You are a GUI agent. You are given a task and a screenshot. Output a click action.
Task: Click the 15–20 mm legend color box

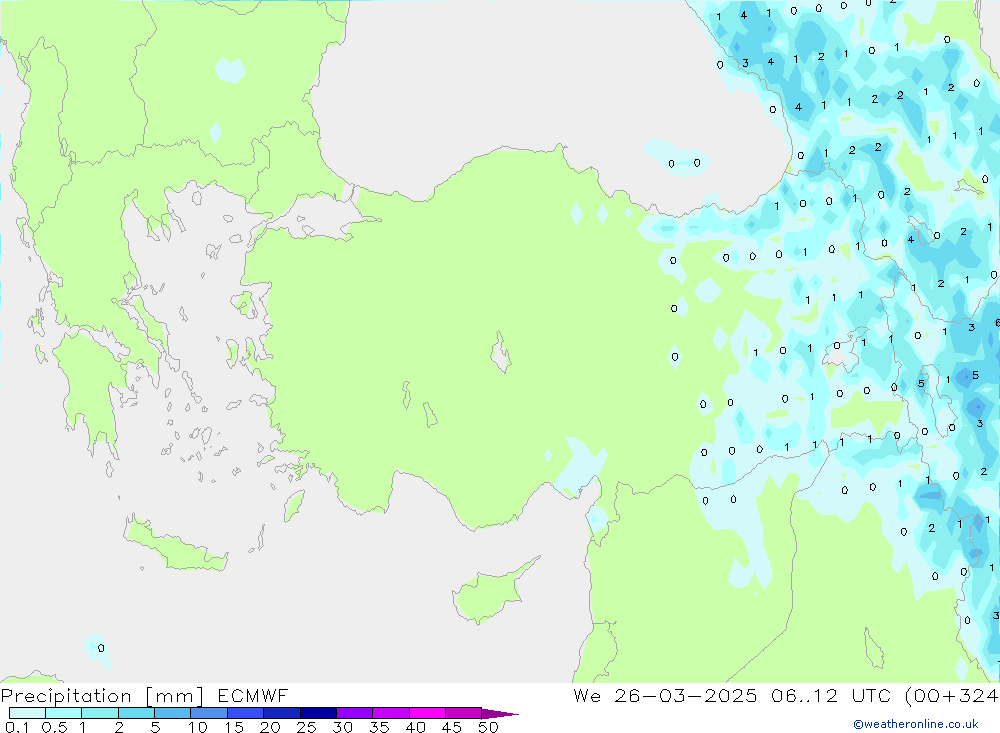click(246, 713)
